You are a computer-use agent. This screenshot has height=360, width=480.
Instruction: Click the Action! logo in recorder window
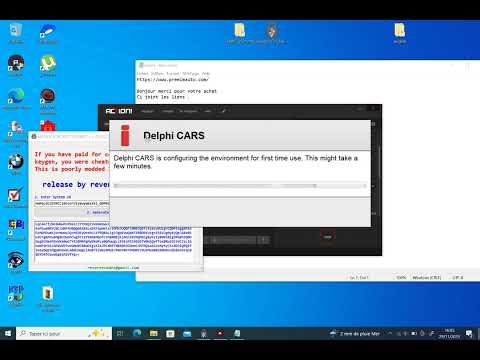(119, 111)
